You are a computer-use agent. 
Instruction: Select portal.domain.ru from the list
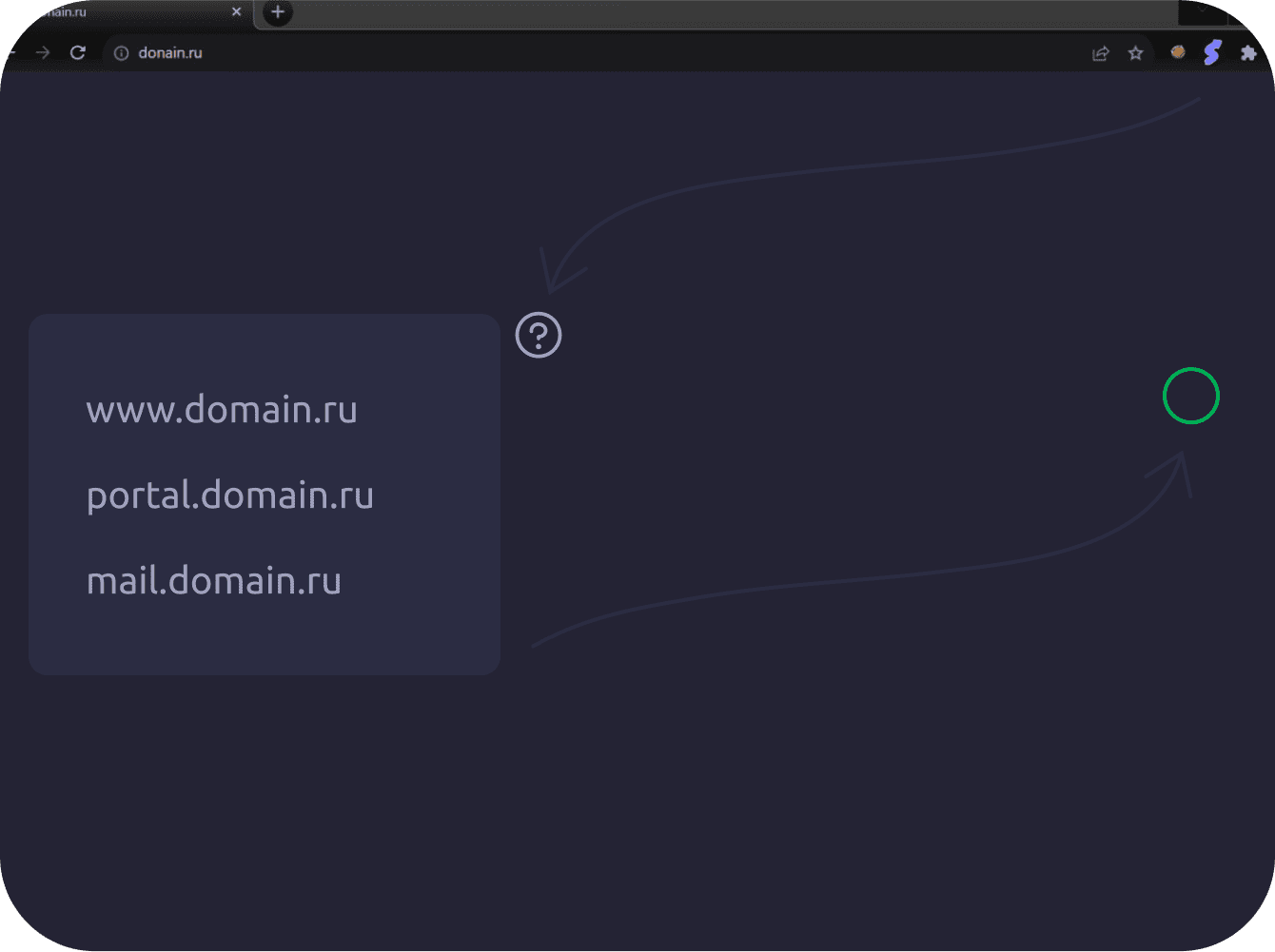(x=229, y=495)
